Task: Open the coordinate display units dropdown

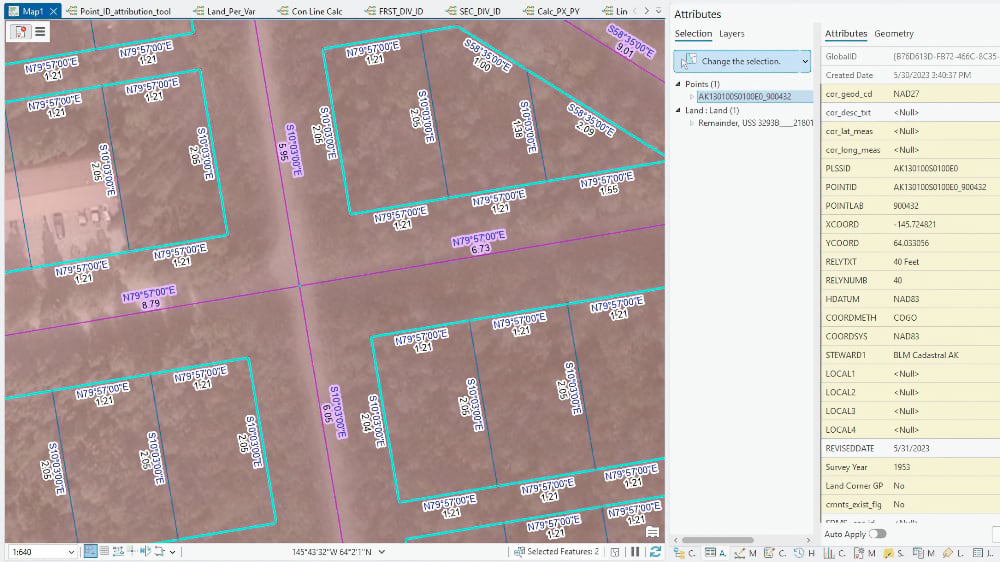Action: click(381, 552)
